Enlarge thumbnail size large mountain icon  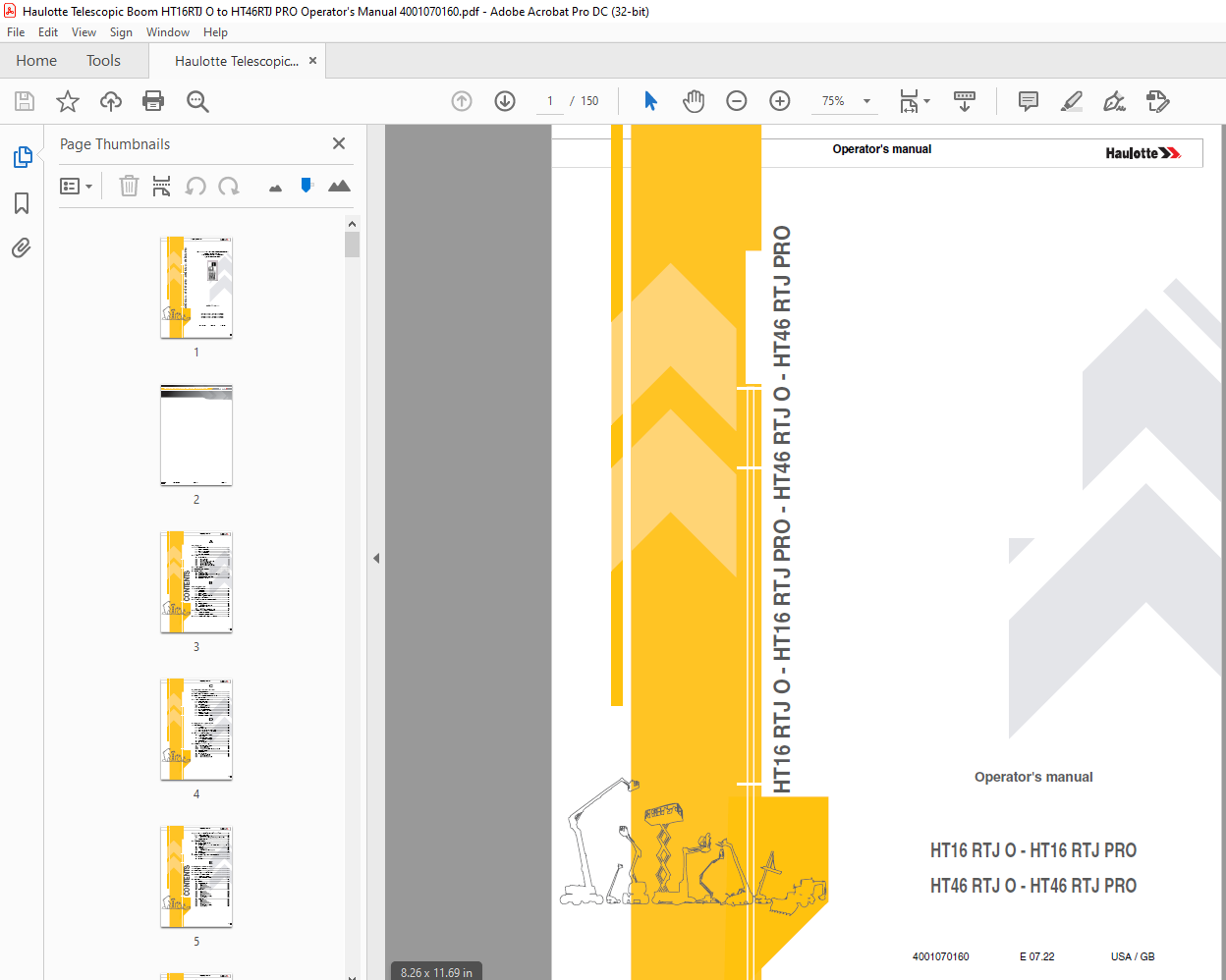[x=339, y=186]
